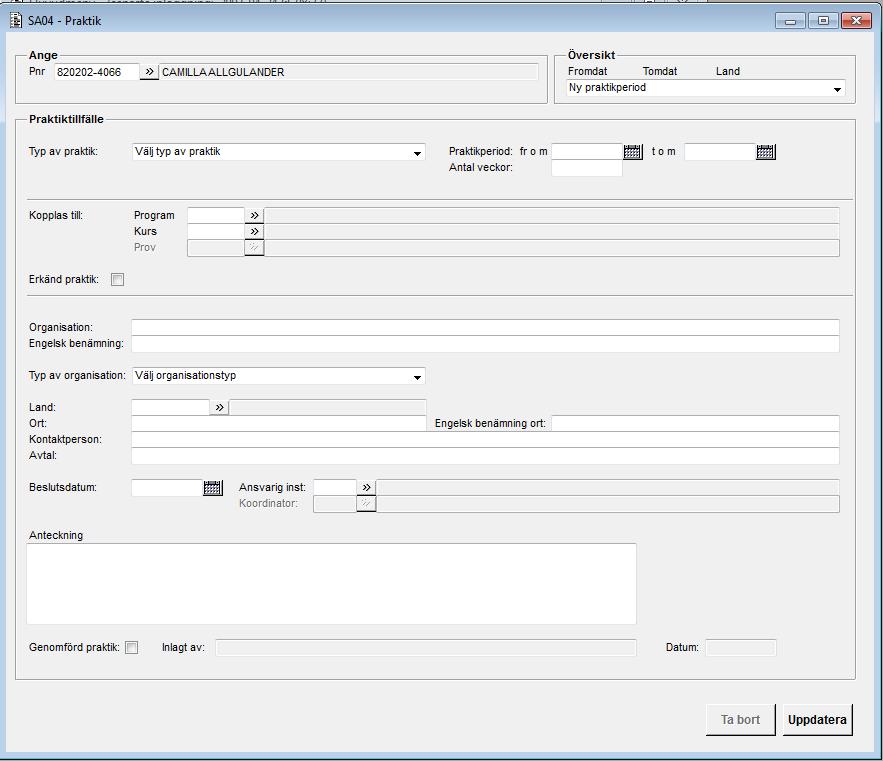Click the Fromdat column header
This screenshot has height=761, width=883.
click(x=587, y=72)
